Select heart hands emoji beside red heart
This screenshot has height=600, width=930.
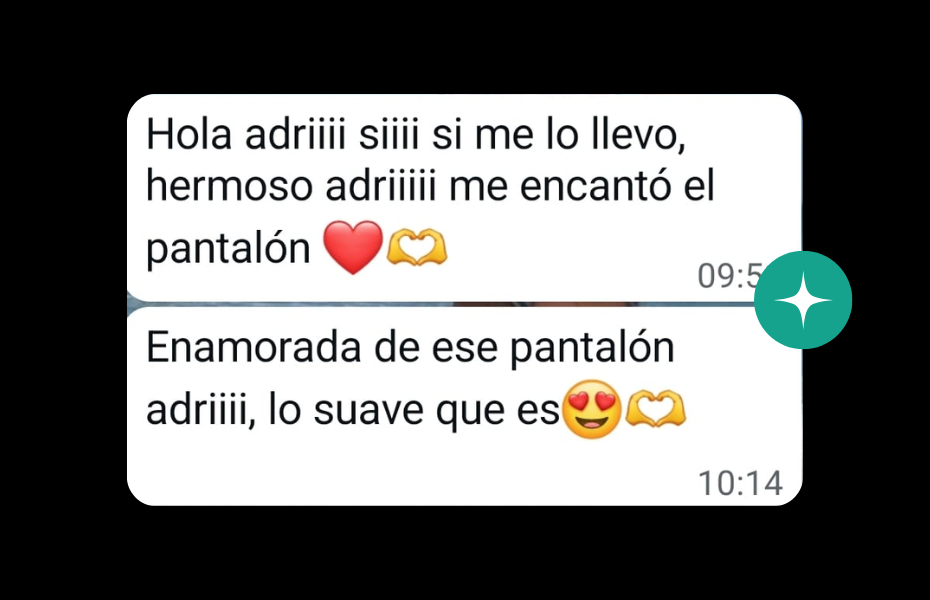(x=416, y=247)
